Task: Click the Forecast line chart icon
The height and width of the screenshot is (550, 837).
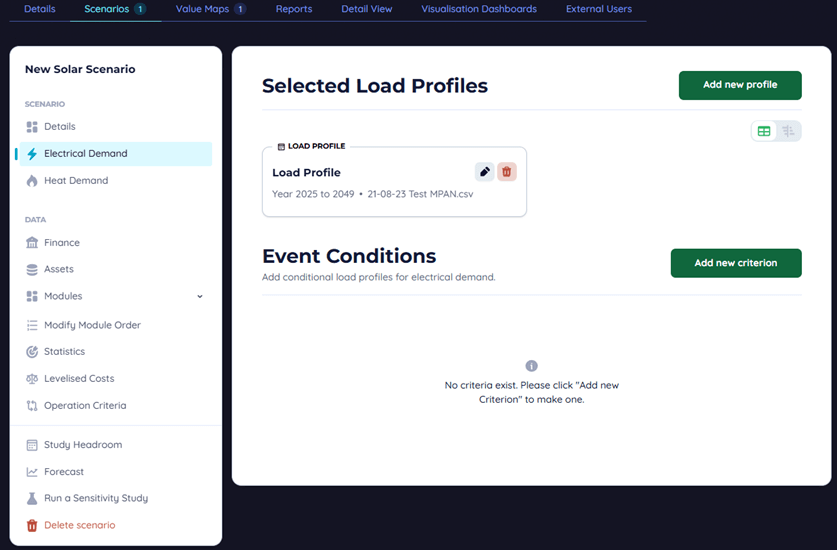Action: point(32,472)
